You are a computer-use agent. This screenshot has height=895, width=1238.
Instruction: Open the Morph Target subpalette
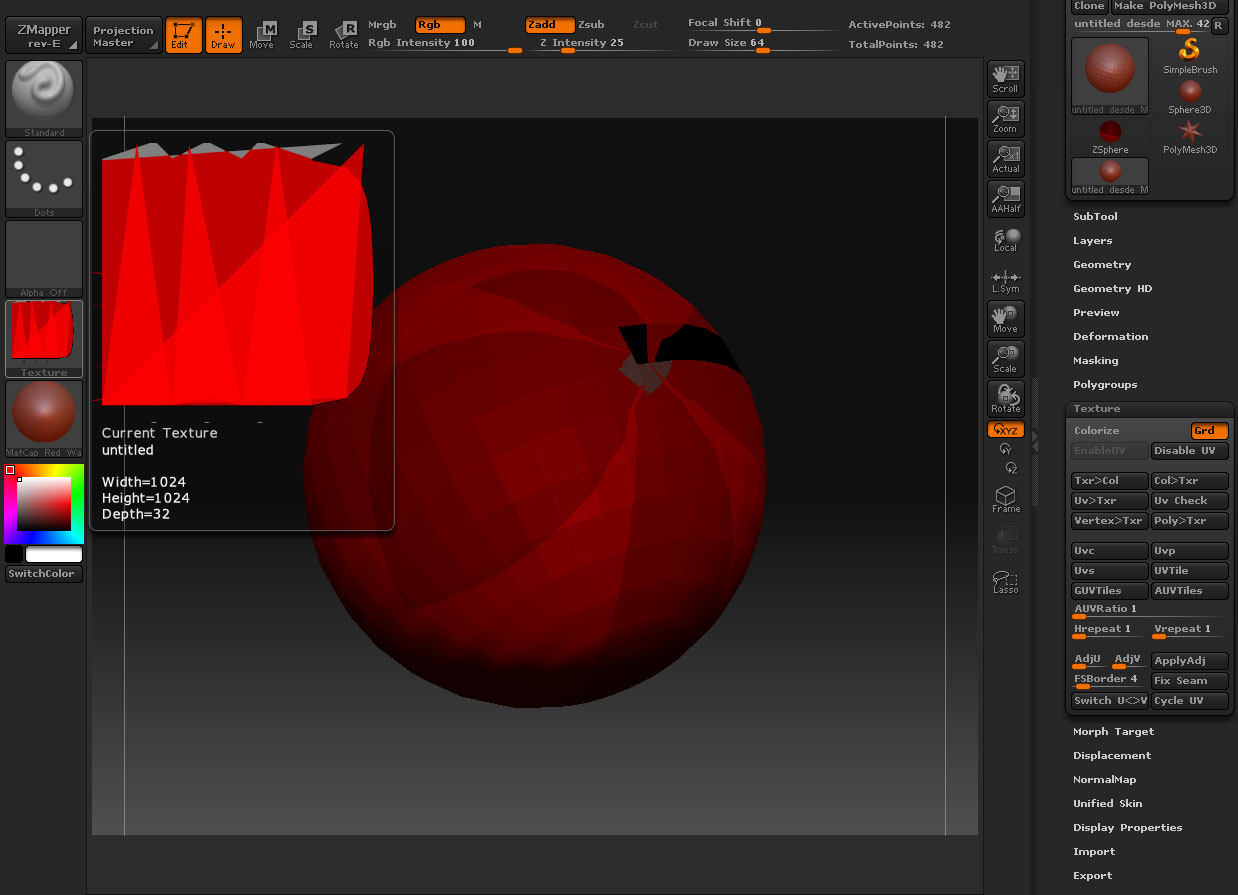1113,732
